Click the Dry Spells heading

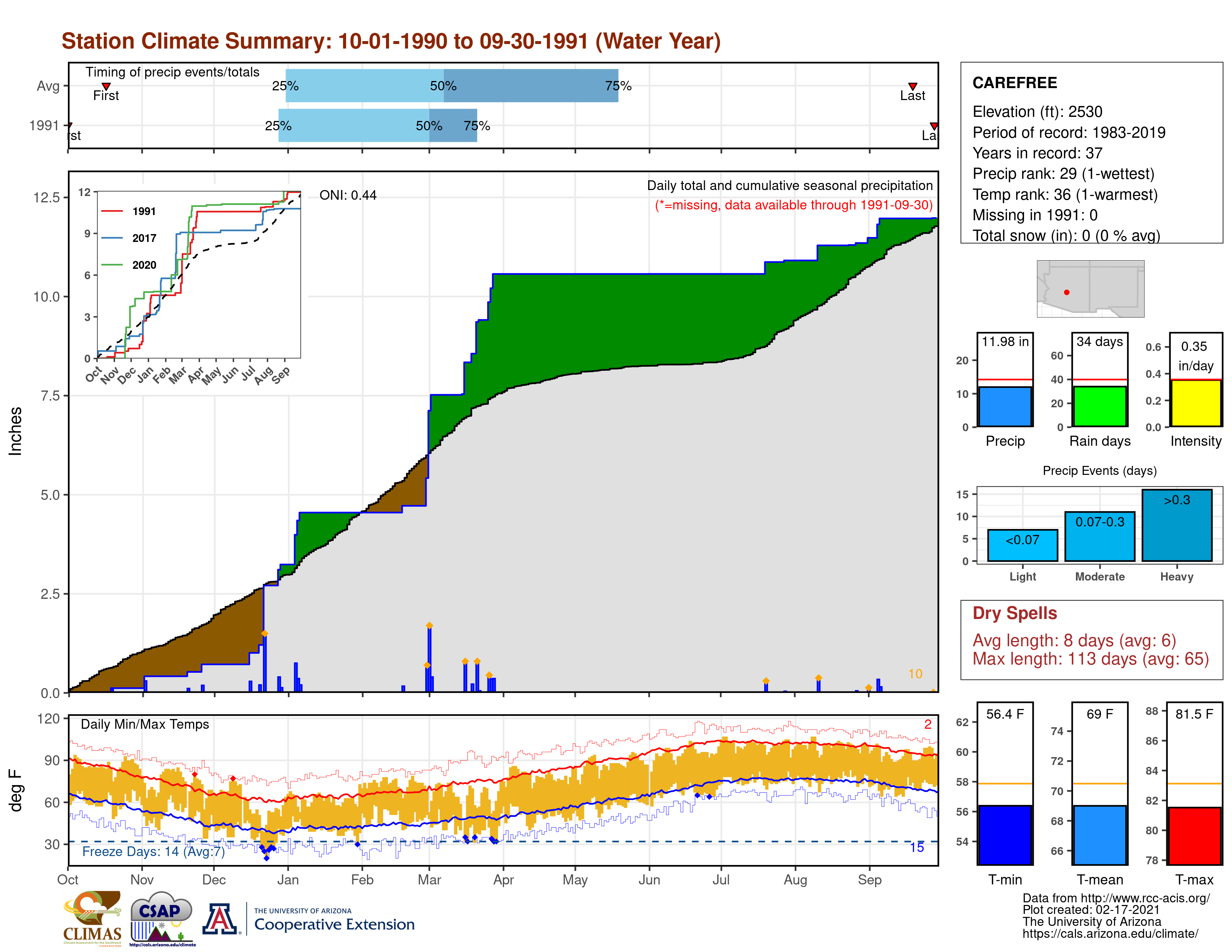point(1014,613)
